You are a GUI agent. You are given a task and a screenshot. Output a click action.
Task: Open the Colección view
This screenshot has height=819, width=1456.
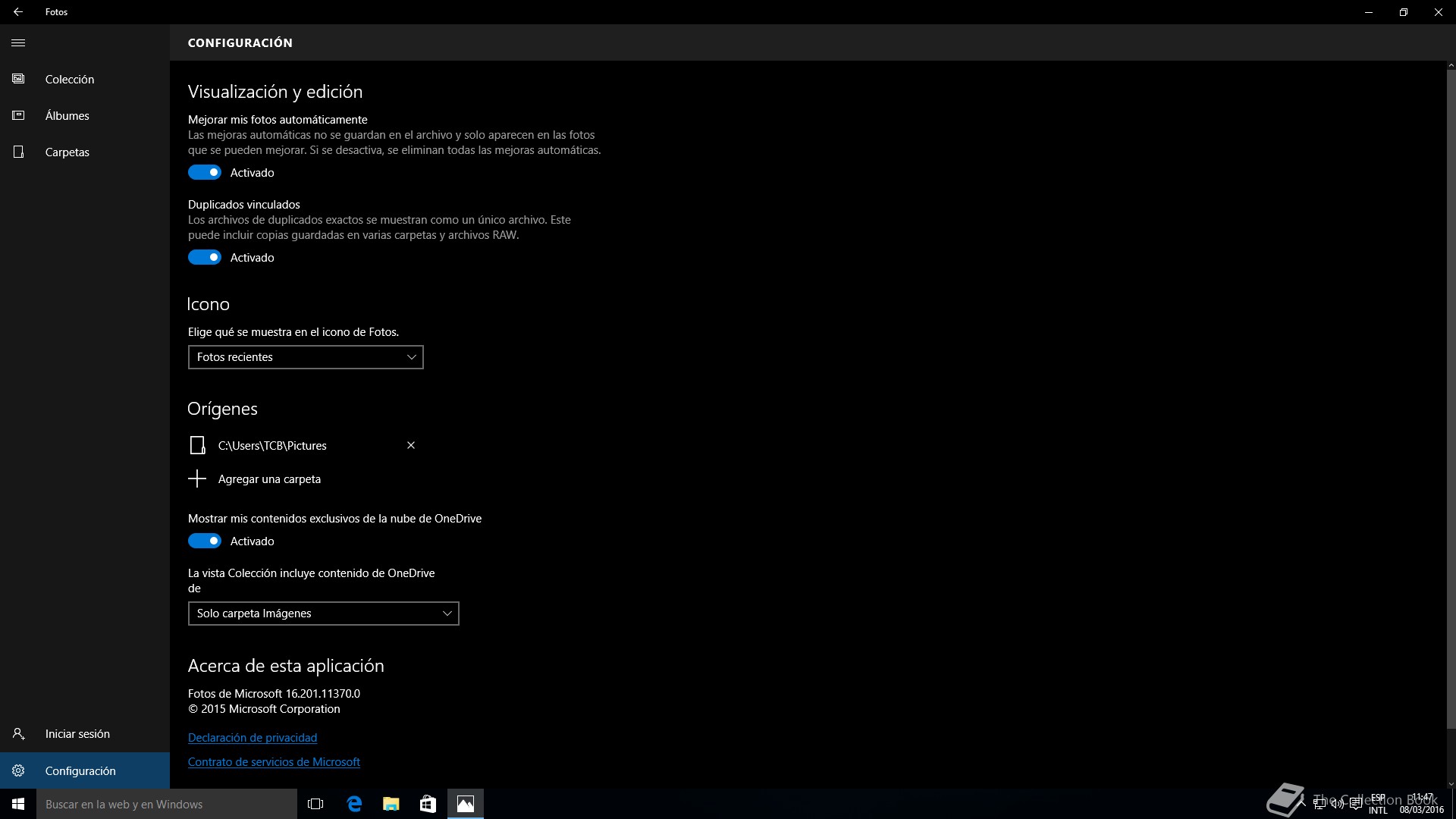[69, 79]
